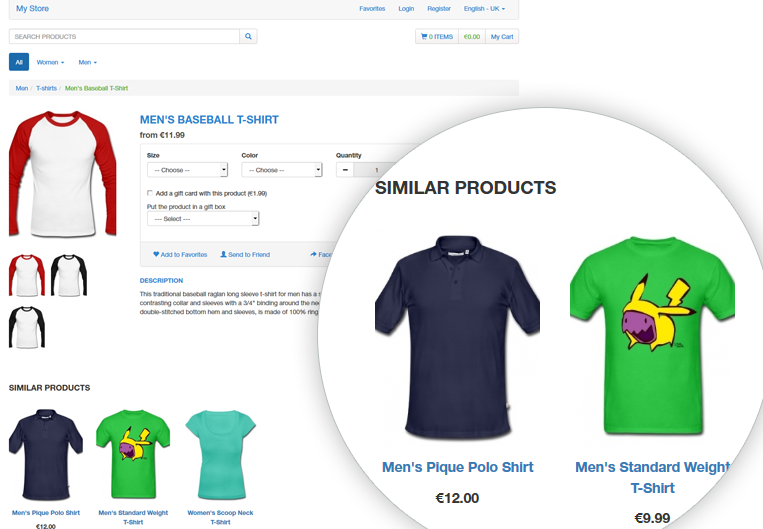This screenshot has width=763, height=529.
Task: Tick the add a gift card checkbox
Action: [x=150, y=193]
